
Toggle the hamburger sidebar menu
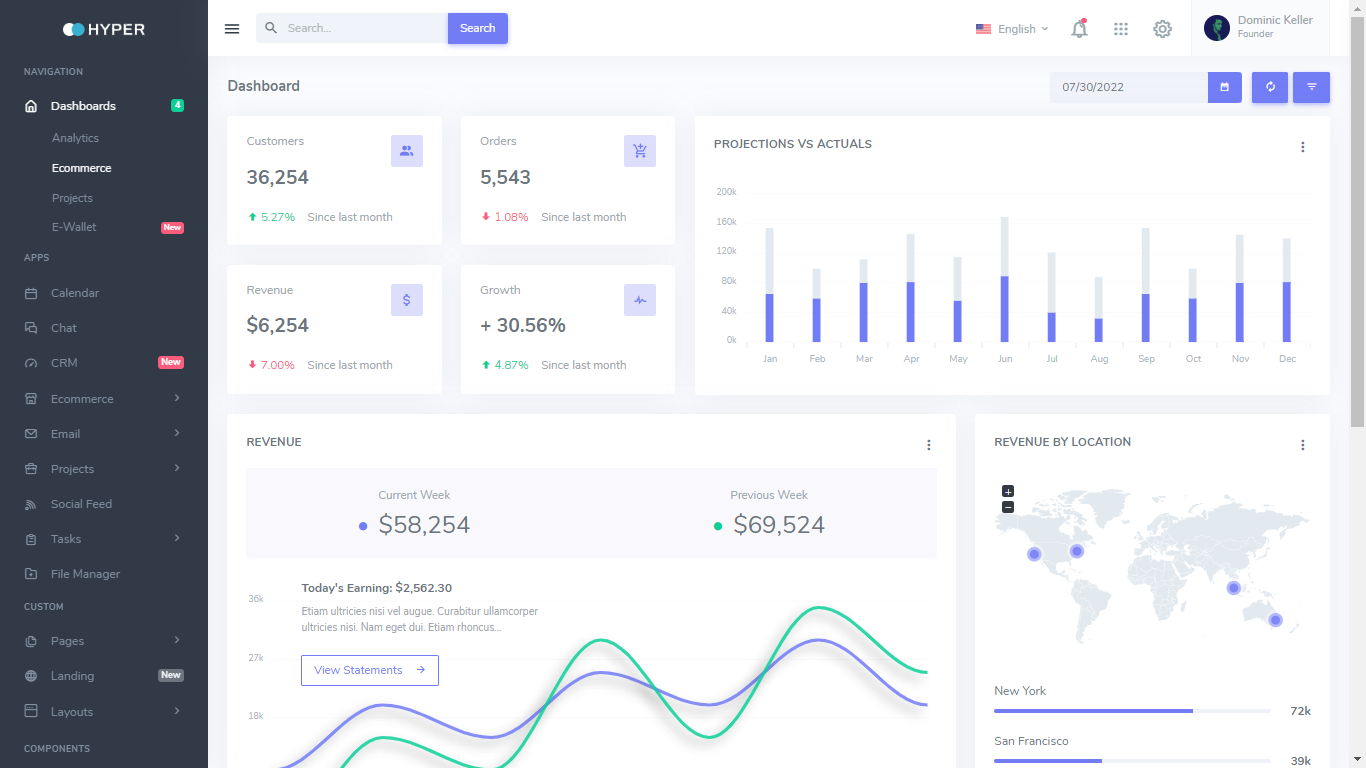232,29
